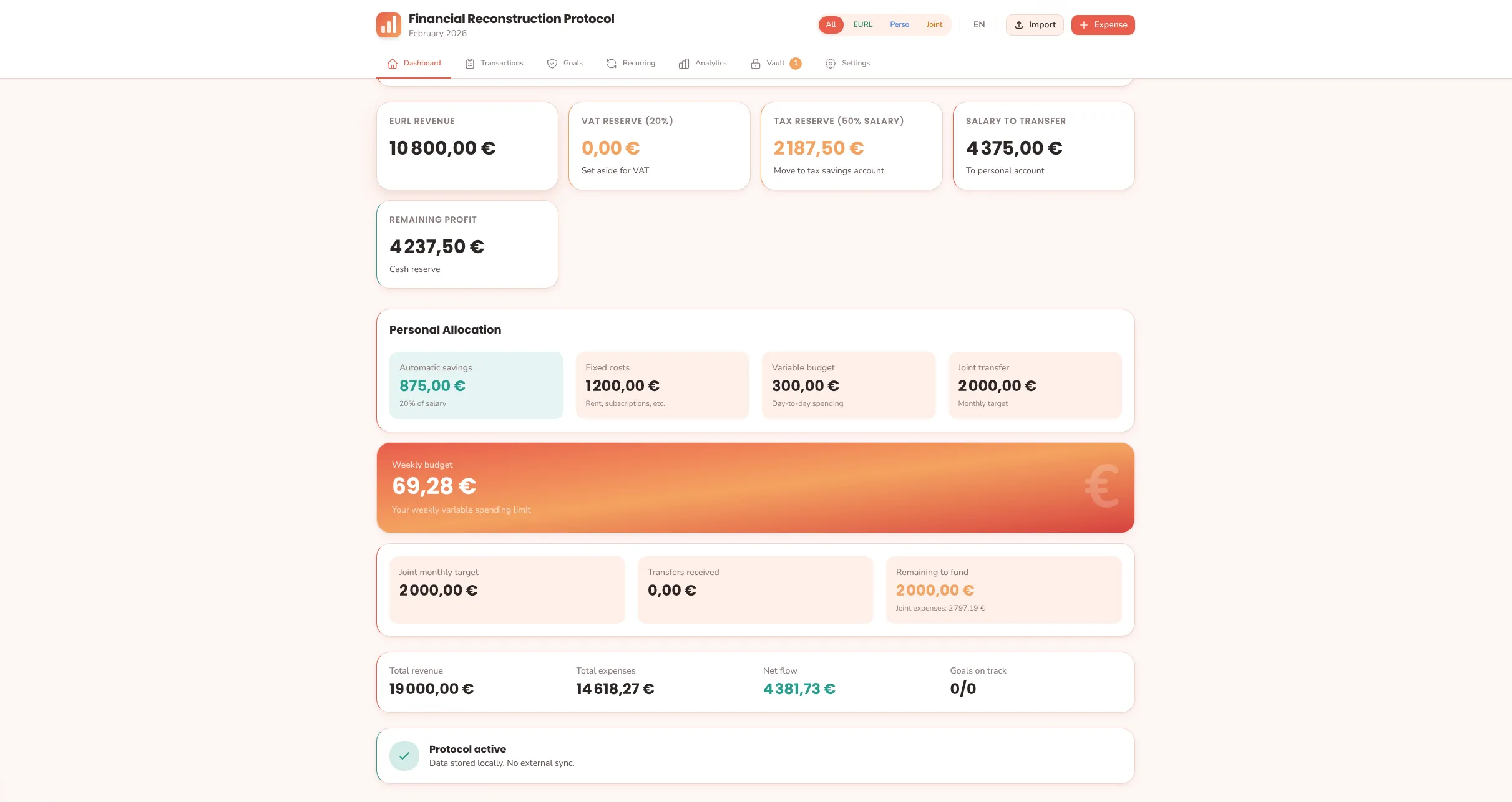Open Transactions via its clipboard icon
This screenshot has height=802, width=1512.
tap(469, 63)
